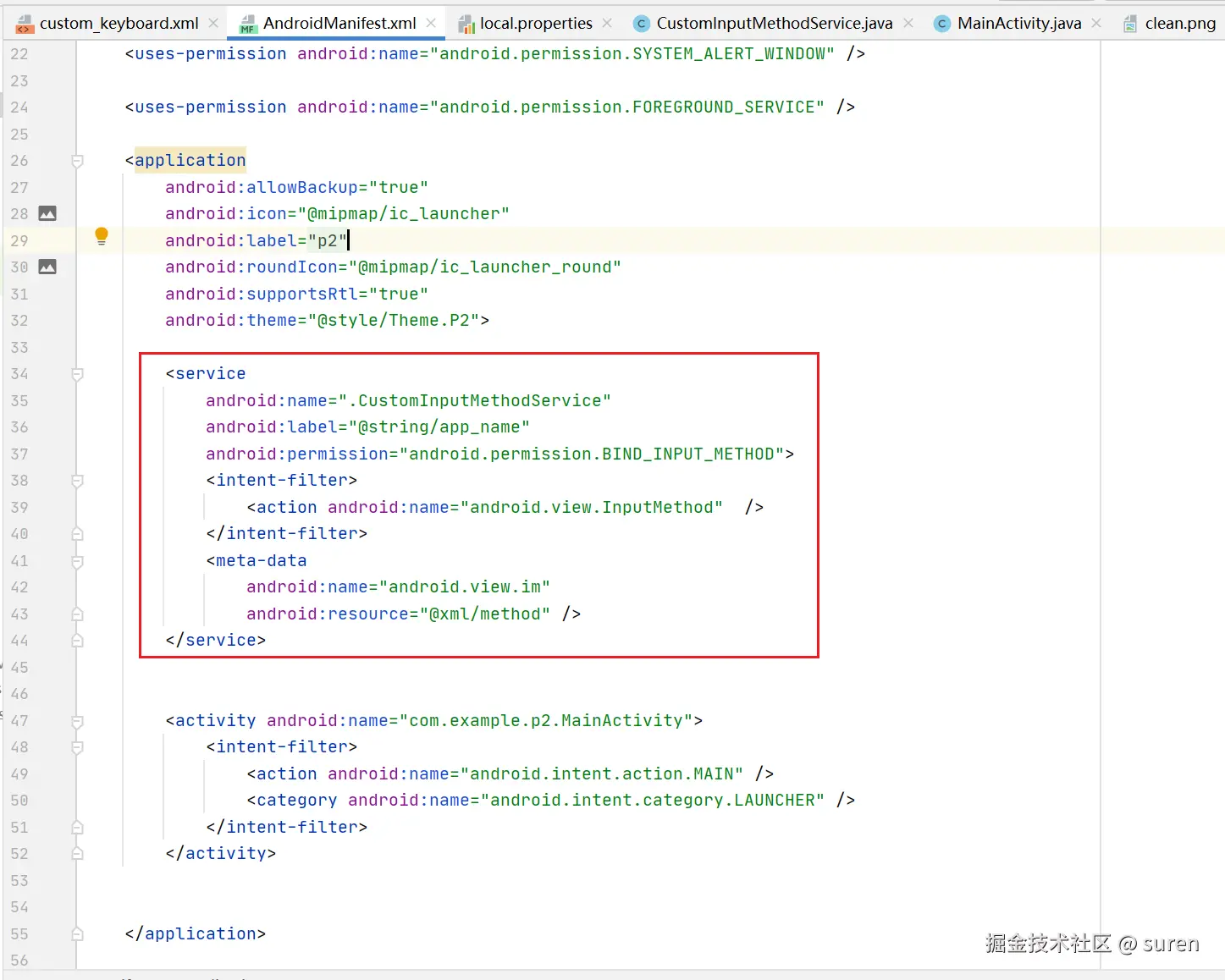Open local.properties tab
1225x980 pixels.
pyautogui.click(x=536, y=23)
